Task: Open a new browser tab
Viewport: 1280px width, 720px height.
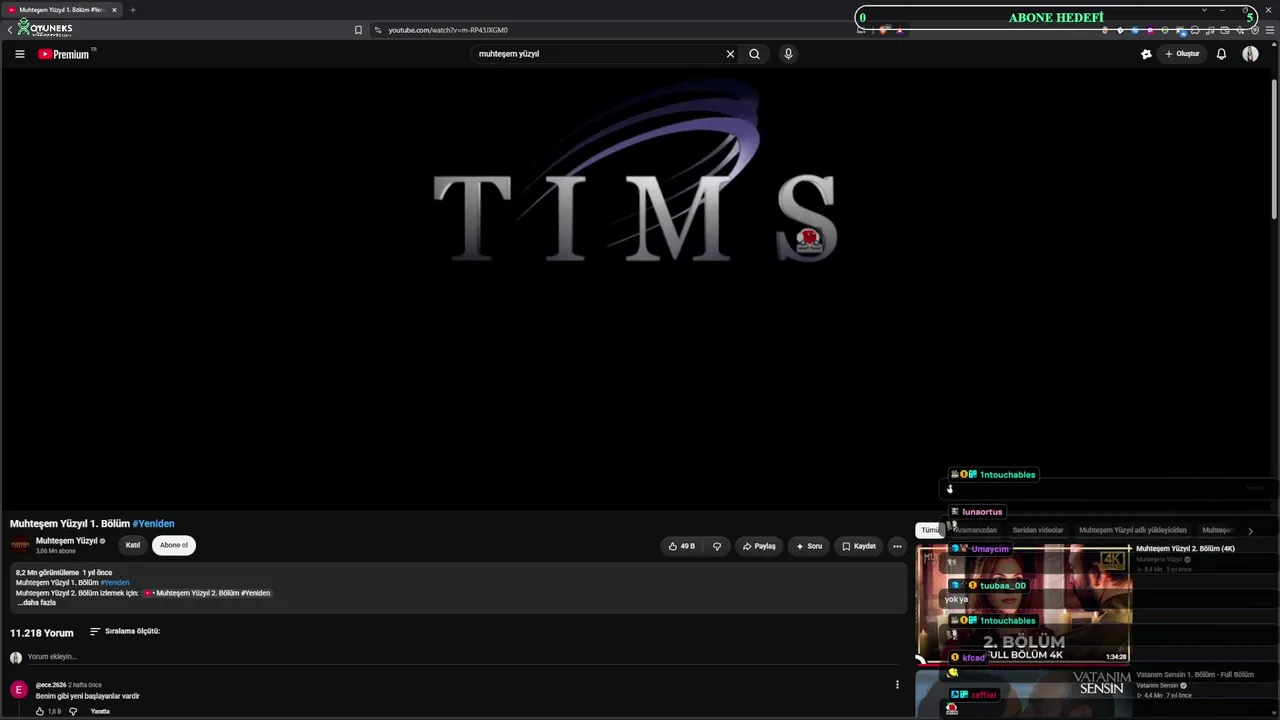Action: coord(132,10)
